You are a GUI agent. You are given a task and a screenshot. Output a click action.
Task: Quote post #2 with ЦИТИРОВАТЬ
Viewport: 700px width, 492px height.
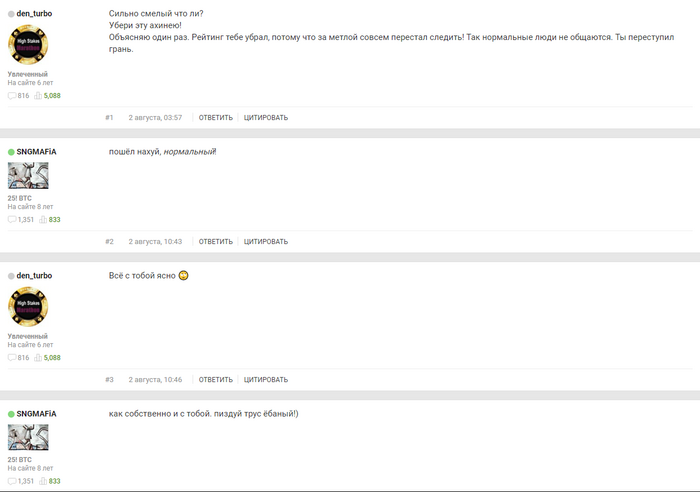tap(266, 242)
